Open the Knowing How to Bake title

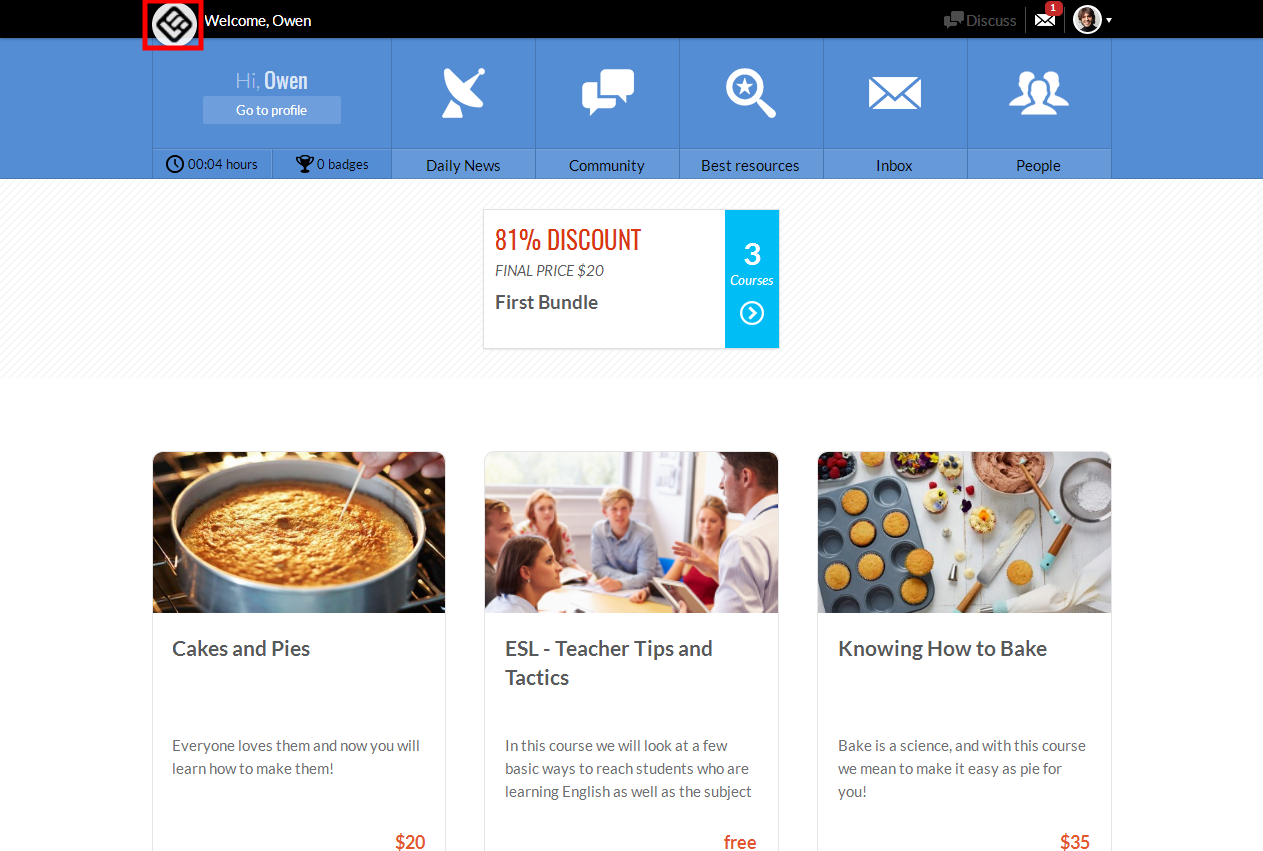tap(942, 648)
